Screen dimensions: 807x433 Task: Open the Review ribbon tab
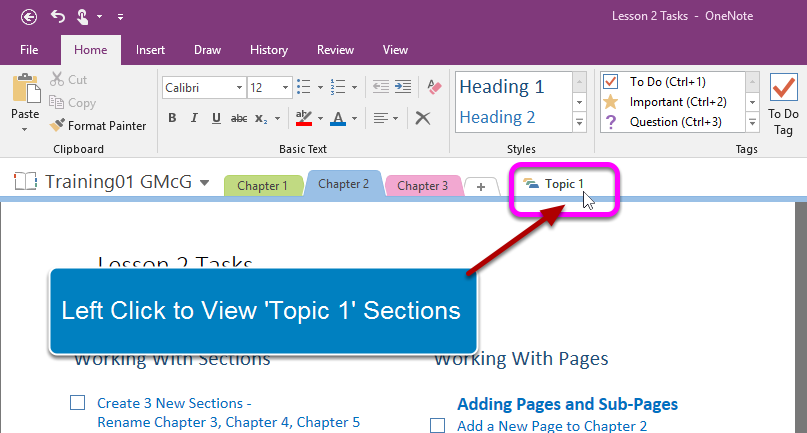point(335,50)
